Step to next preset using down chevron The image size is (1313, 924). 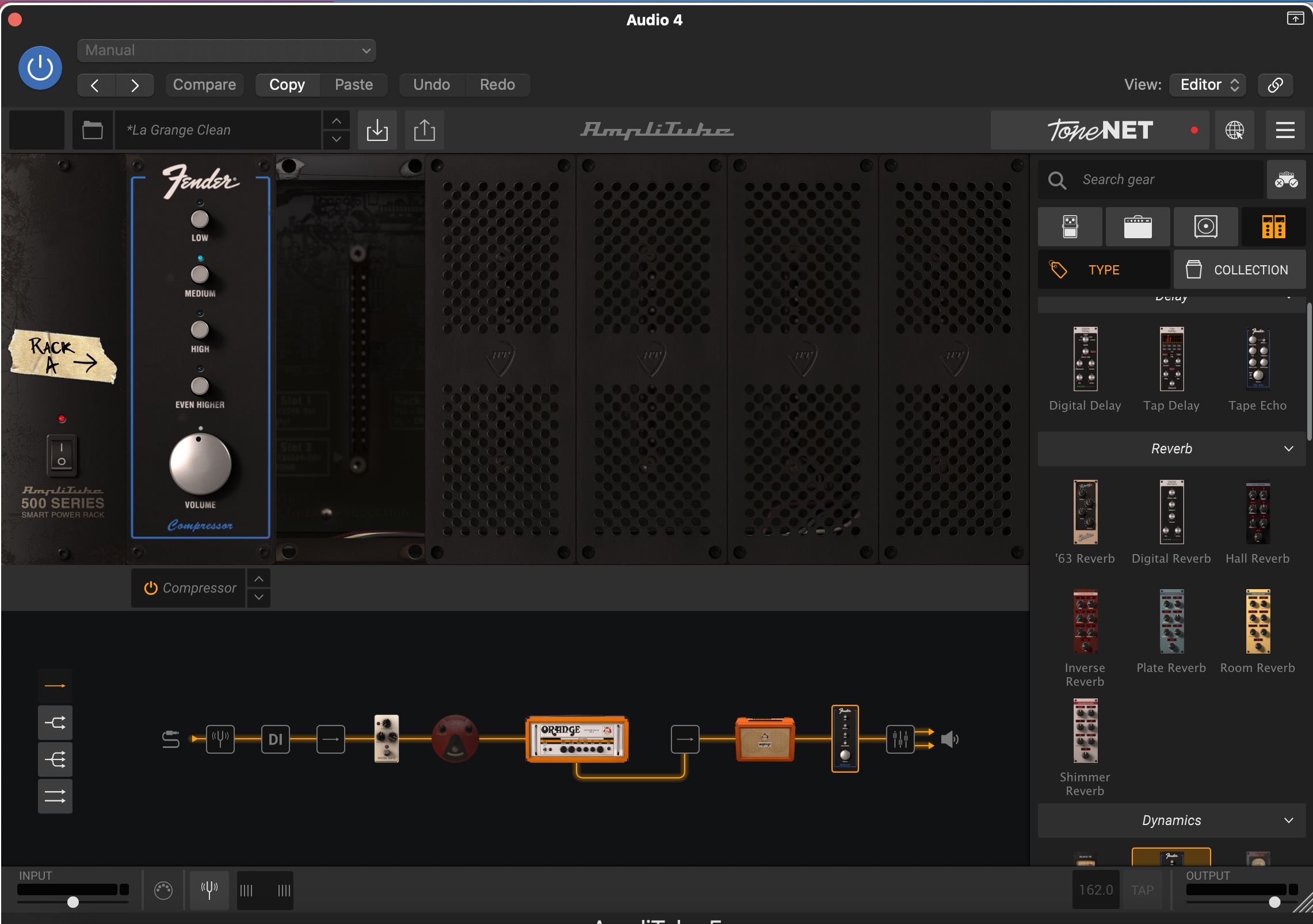[337, 139]
